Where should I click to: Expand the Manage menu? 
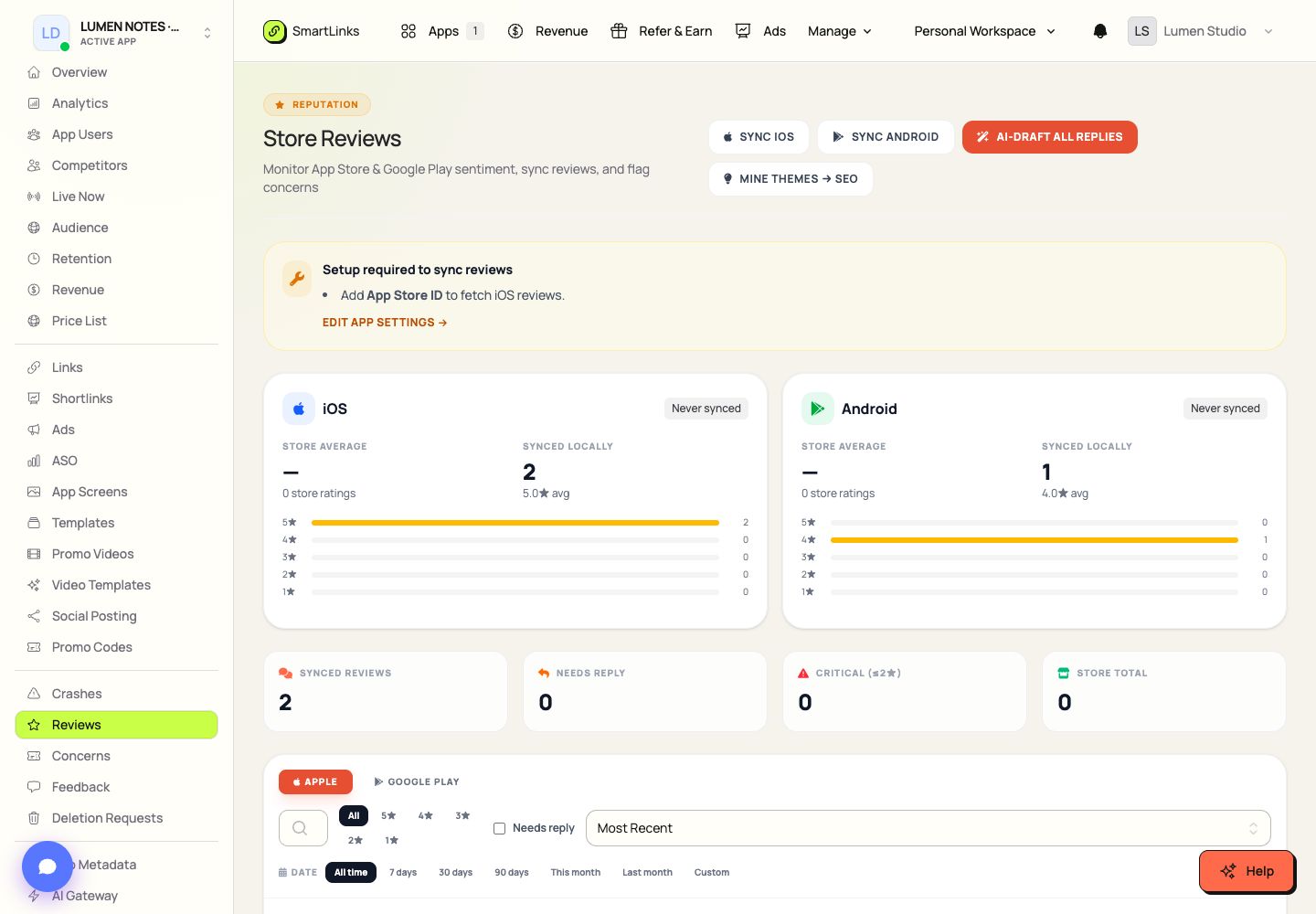click(840, 31)
